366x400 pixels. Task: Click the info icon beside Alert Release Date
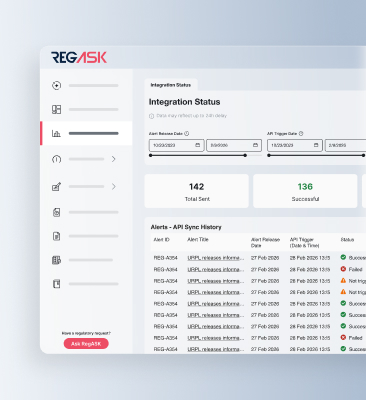[x=187, y=133]
